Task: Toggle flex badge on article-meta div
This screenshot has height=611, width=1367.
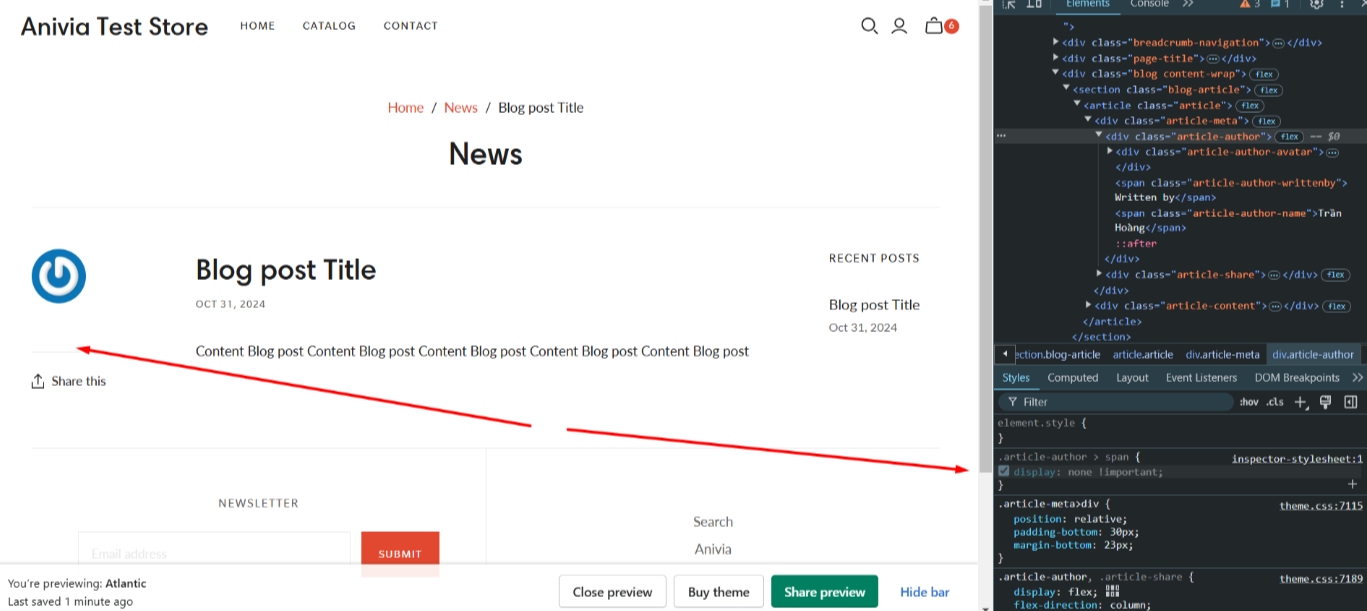Action: tap(1267, 121)
